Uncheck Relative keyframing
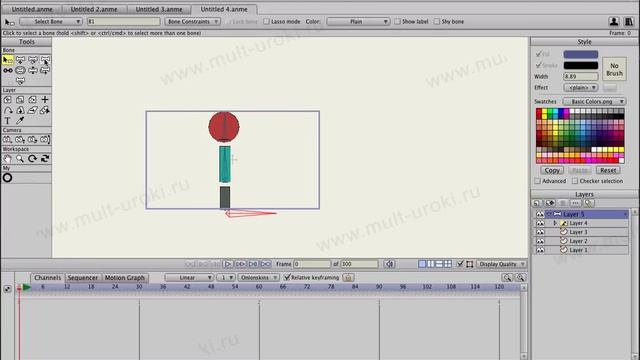640x360 pixels. (x=287, y=278)
